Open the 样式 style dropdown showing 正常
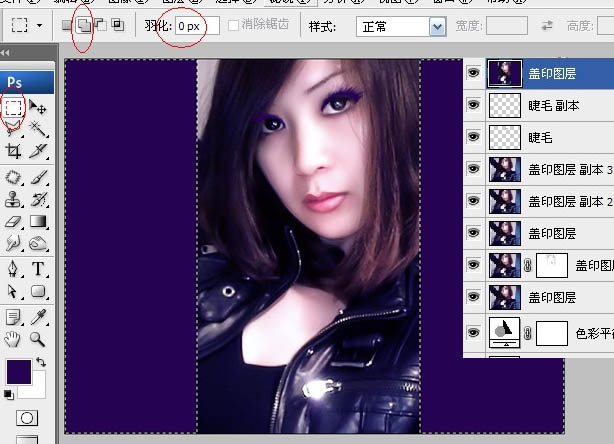 point(401,27)
